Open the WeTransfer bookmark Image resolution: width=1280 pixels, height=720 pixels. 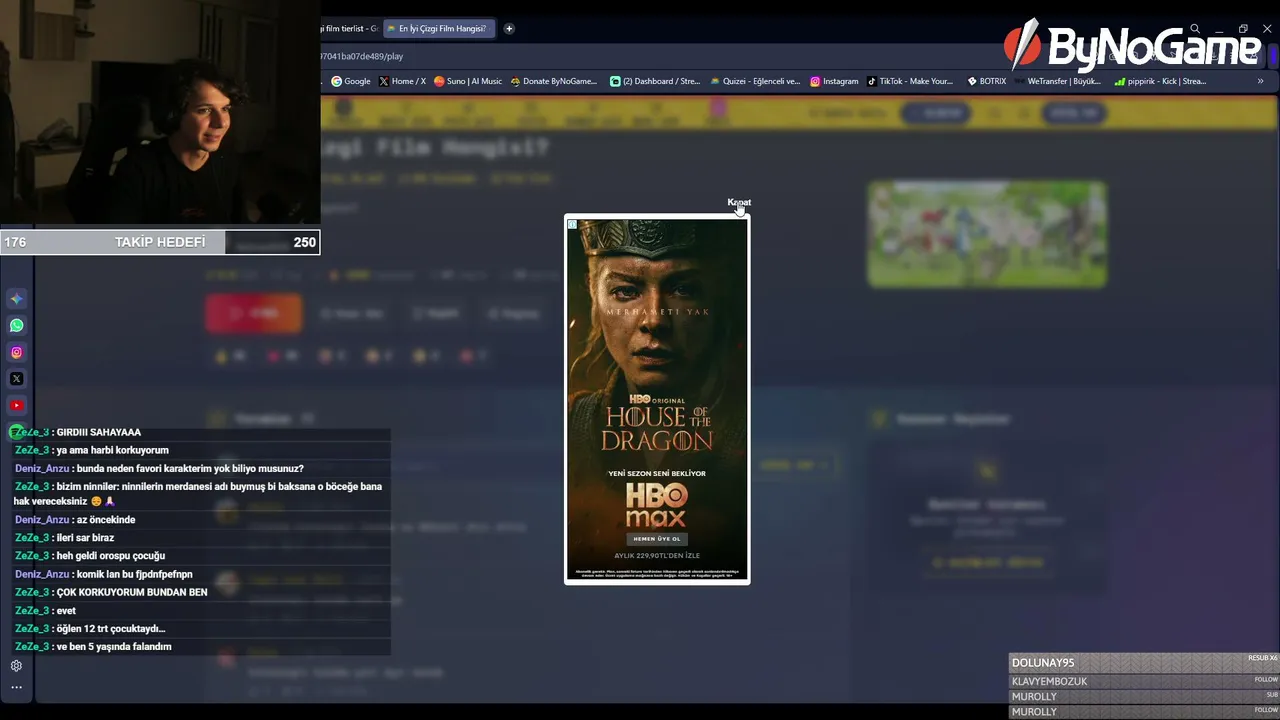point(1058,81)
